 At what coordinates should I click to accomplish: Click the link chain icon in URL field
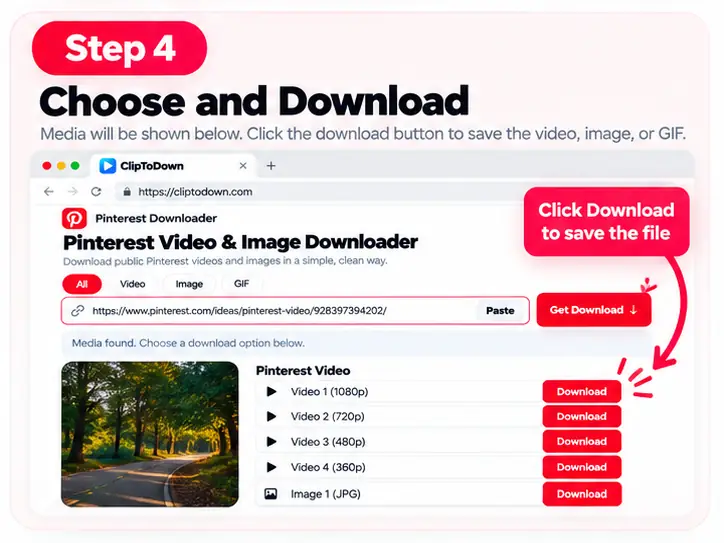tap(78, 311)
